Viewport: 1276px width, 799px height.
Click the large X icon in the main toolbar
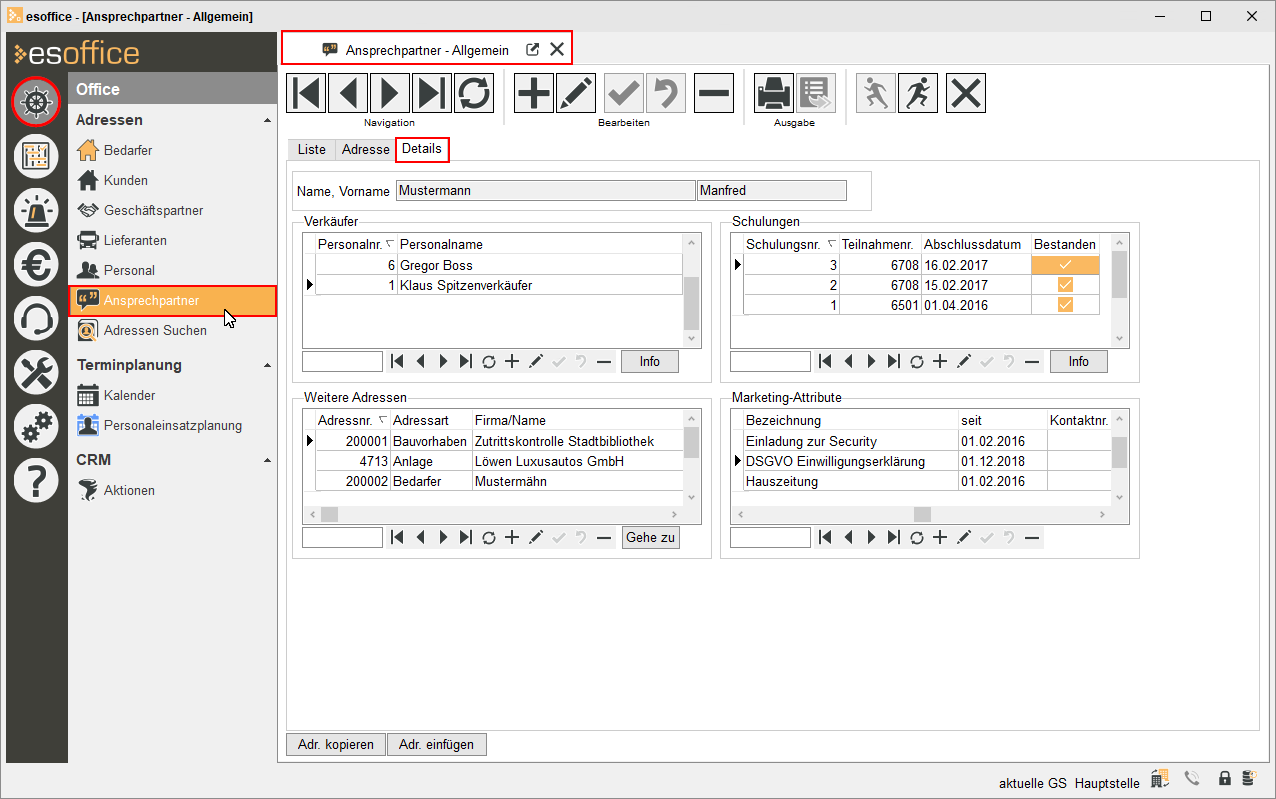click(x=966, y=93)
